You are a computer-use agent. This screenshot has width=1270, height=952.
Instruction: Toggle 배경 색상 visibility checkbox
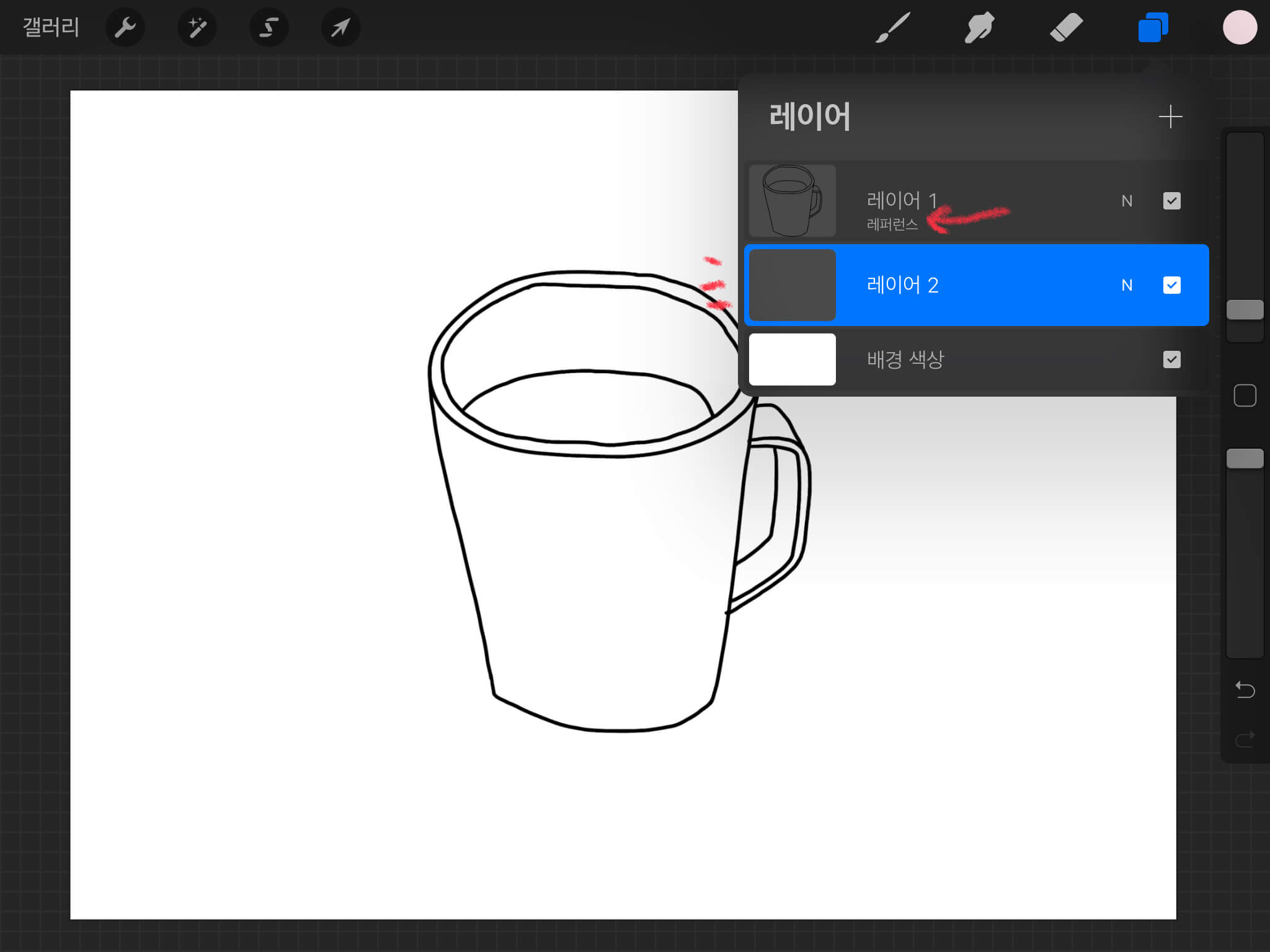tap(1171, 359)
